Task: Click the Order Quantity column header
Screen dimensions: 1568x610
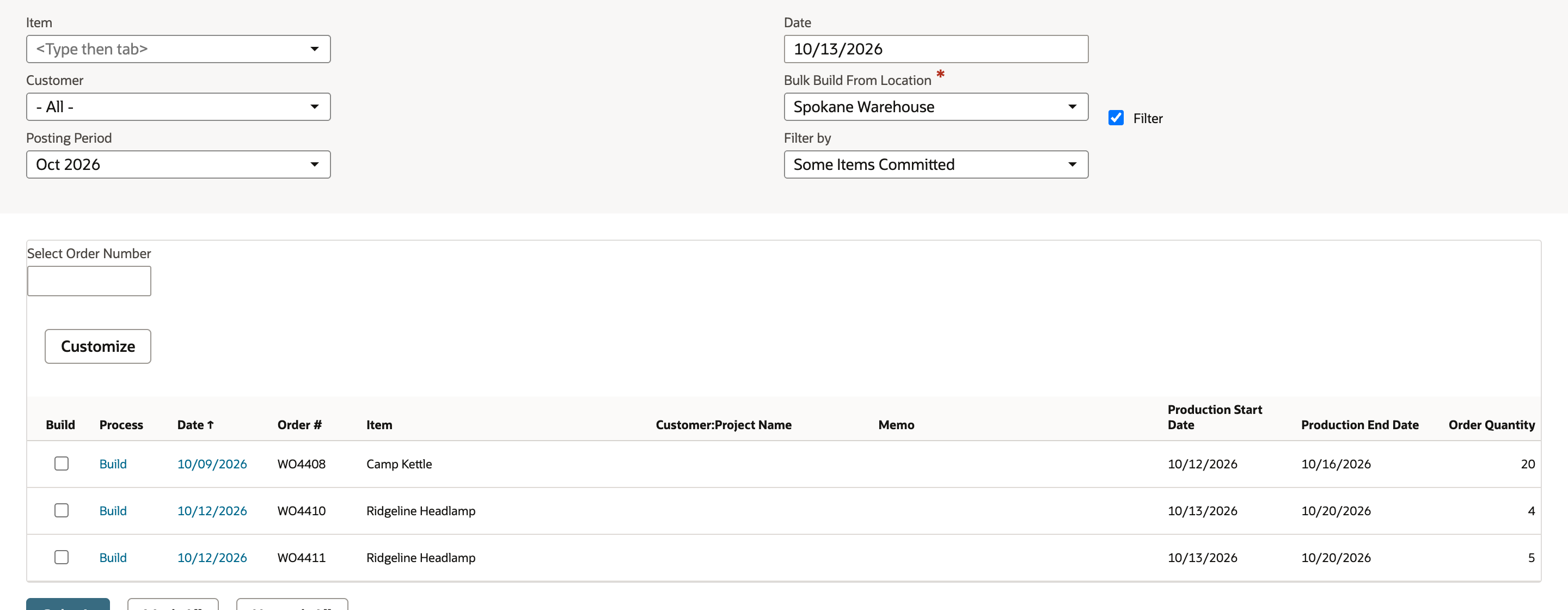Action: (1491, 425)
